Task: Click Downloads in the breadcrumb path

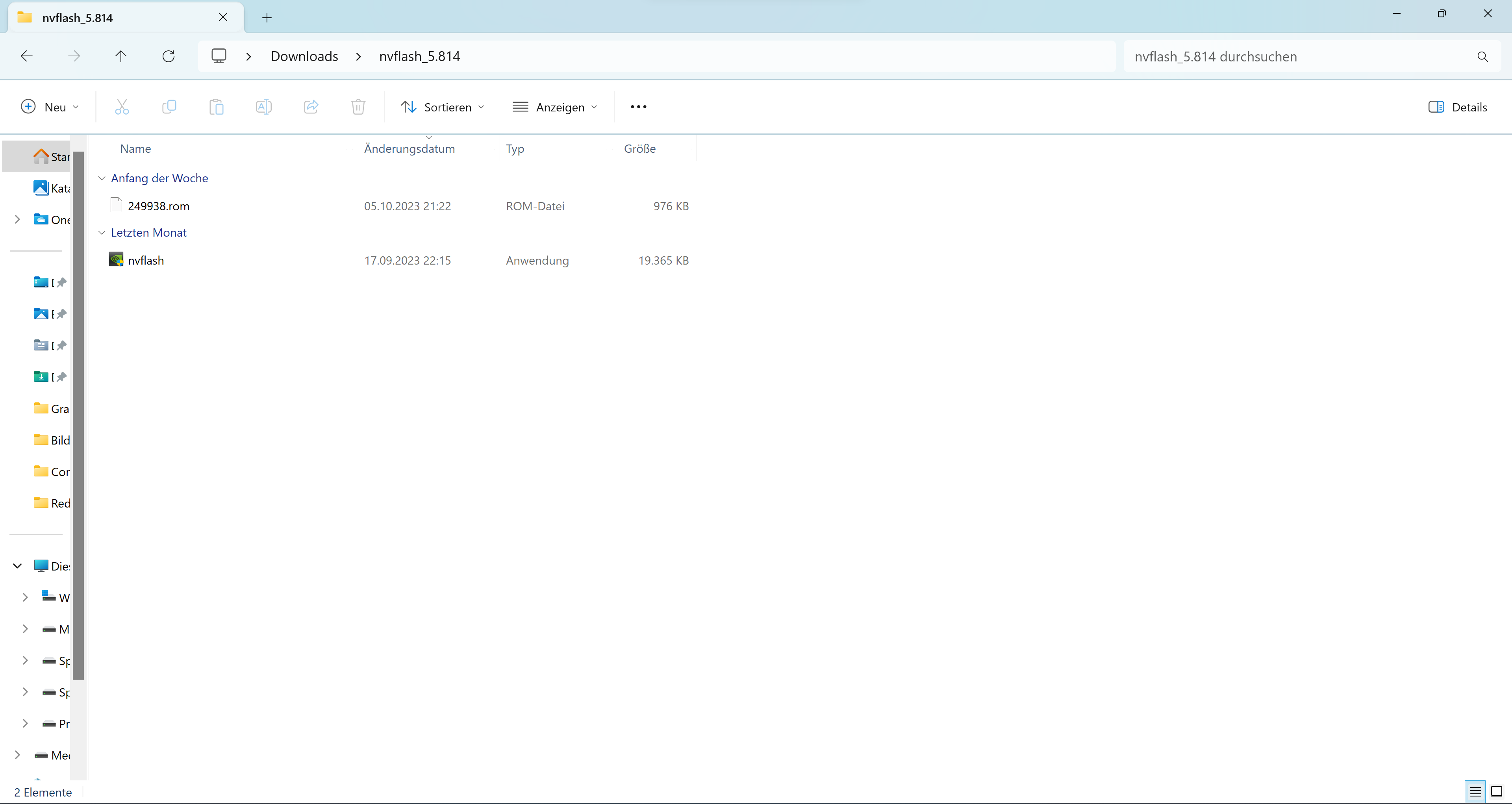Action: [304, 56]
